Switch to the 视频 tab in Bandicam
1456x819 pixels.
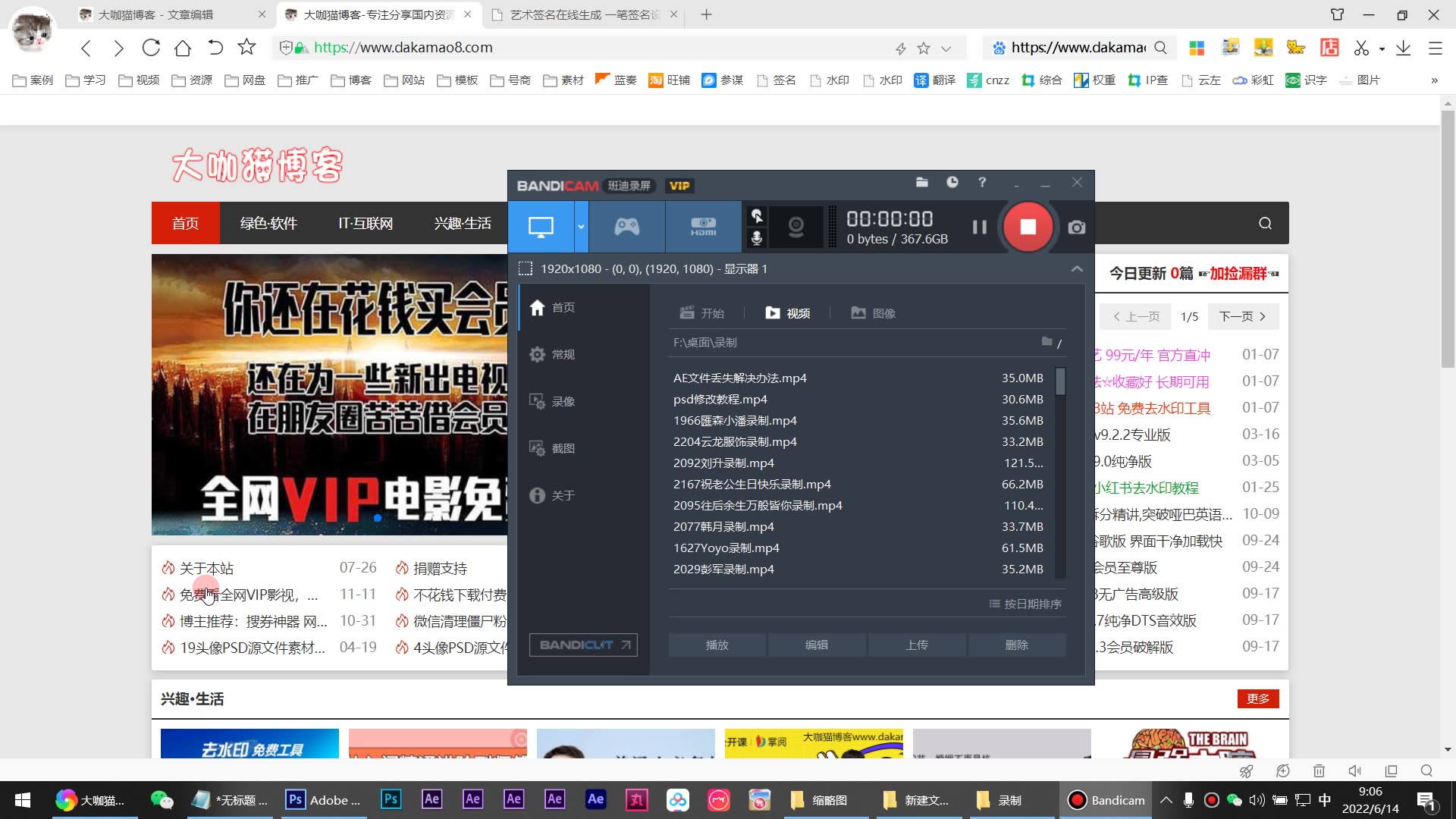pos(788,313)
